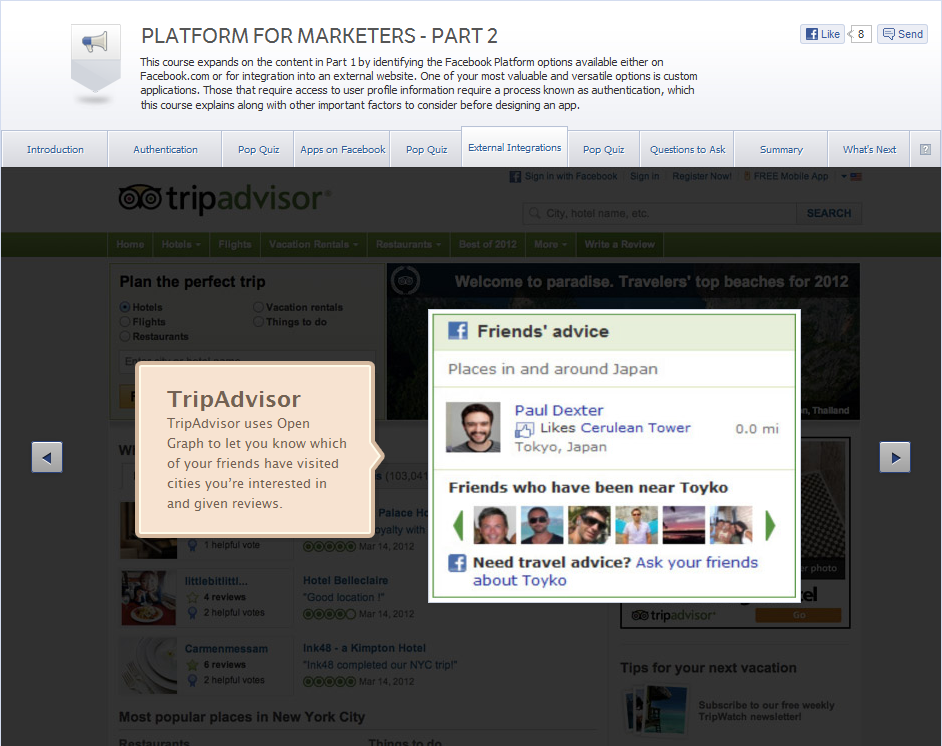Click the Carmenmessam reviewer thumbnail
This screenshot has height=746, width=942.
(x=148, y=666)
